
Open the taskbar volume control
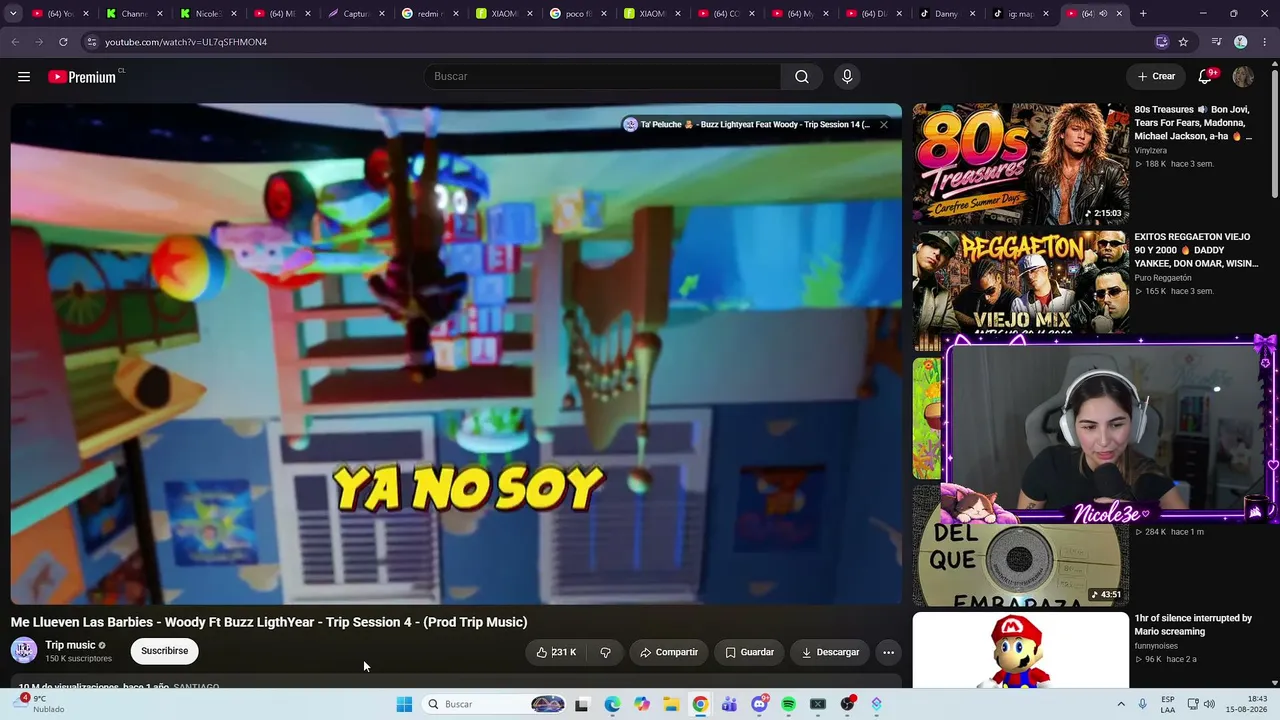1208,704
